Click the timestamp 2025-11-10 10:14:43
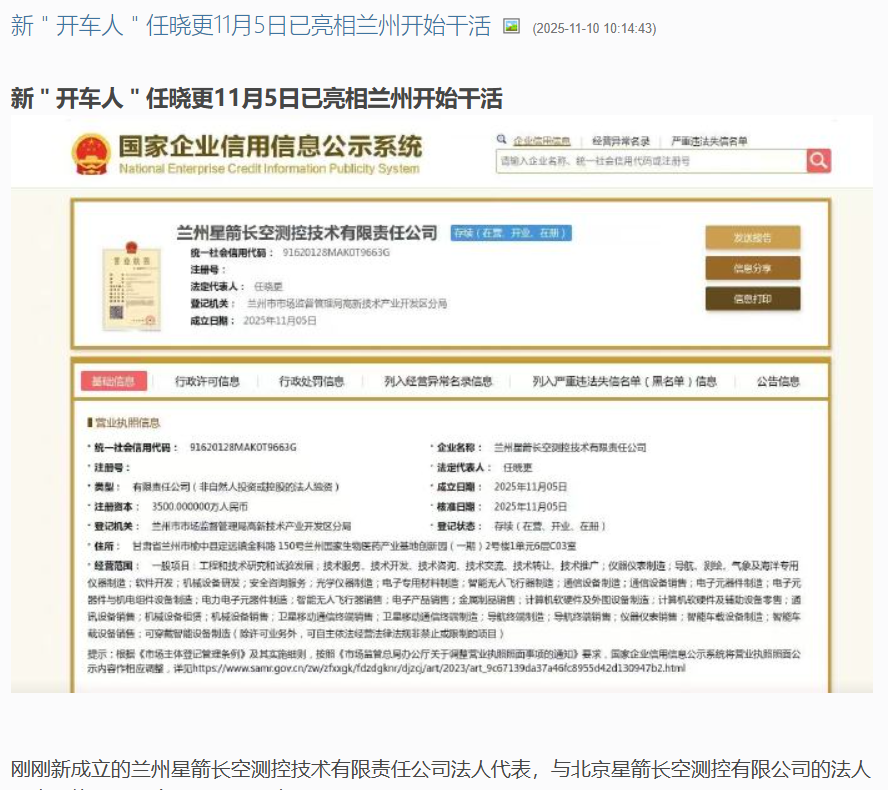Image resolution: width=888 pixels, height=790 pixels. click(x=594, y=28)
